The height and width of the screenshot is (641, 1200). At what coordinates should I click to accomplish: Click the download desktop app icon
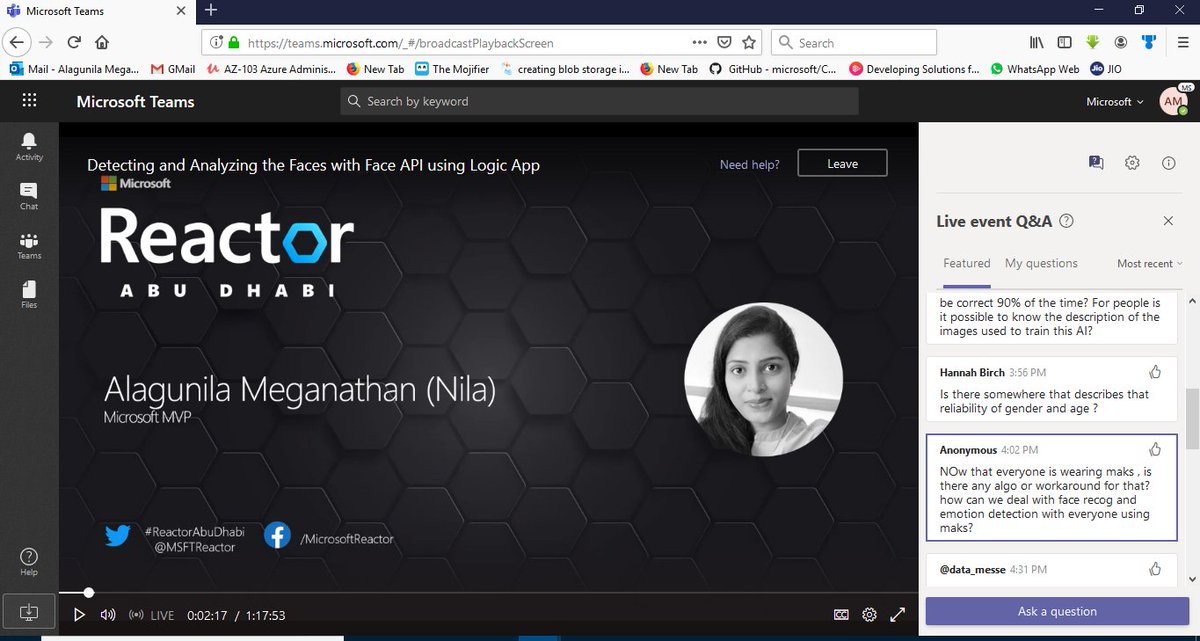pyautogui.click(x=28, y=611)
